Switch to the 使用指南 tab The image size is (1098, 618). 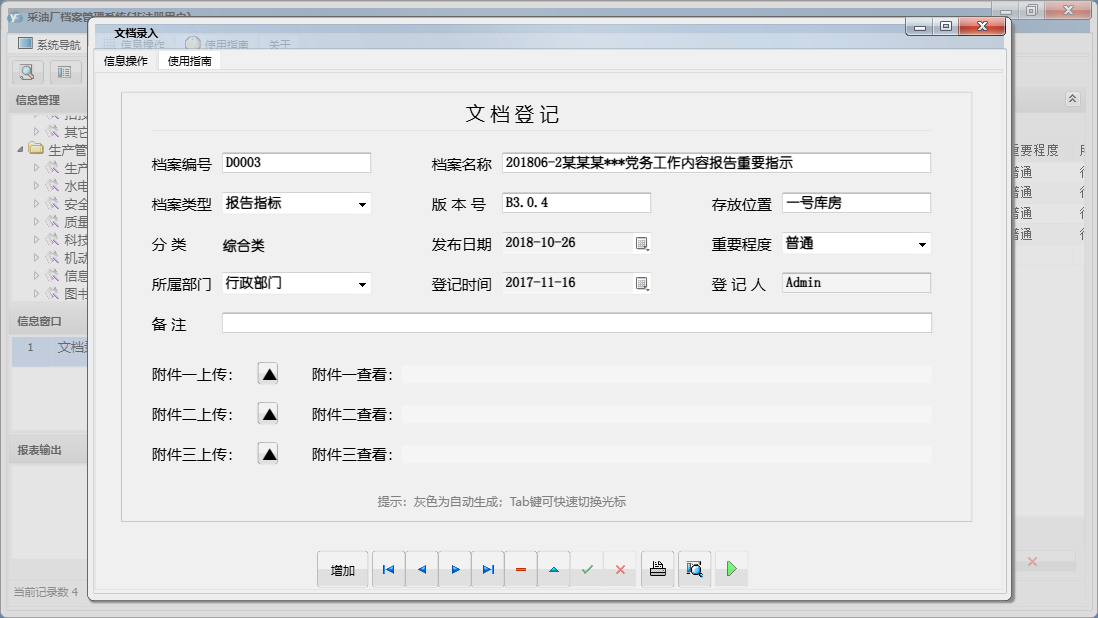(190, 61)
